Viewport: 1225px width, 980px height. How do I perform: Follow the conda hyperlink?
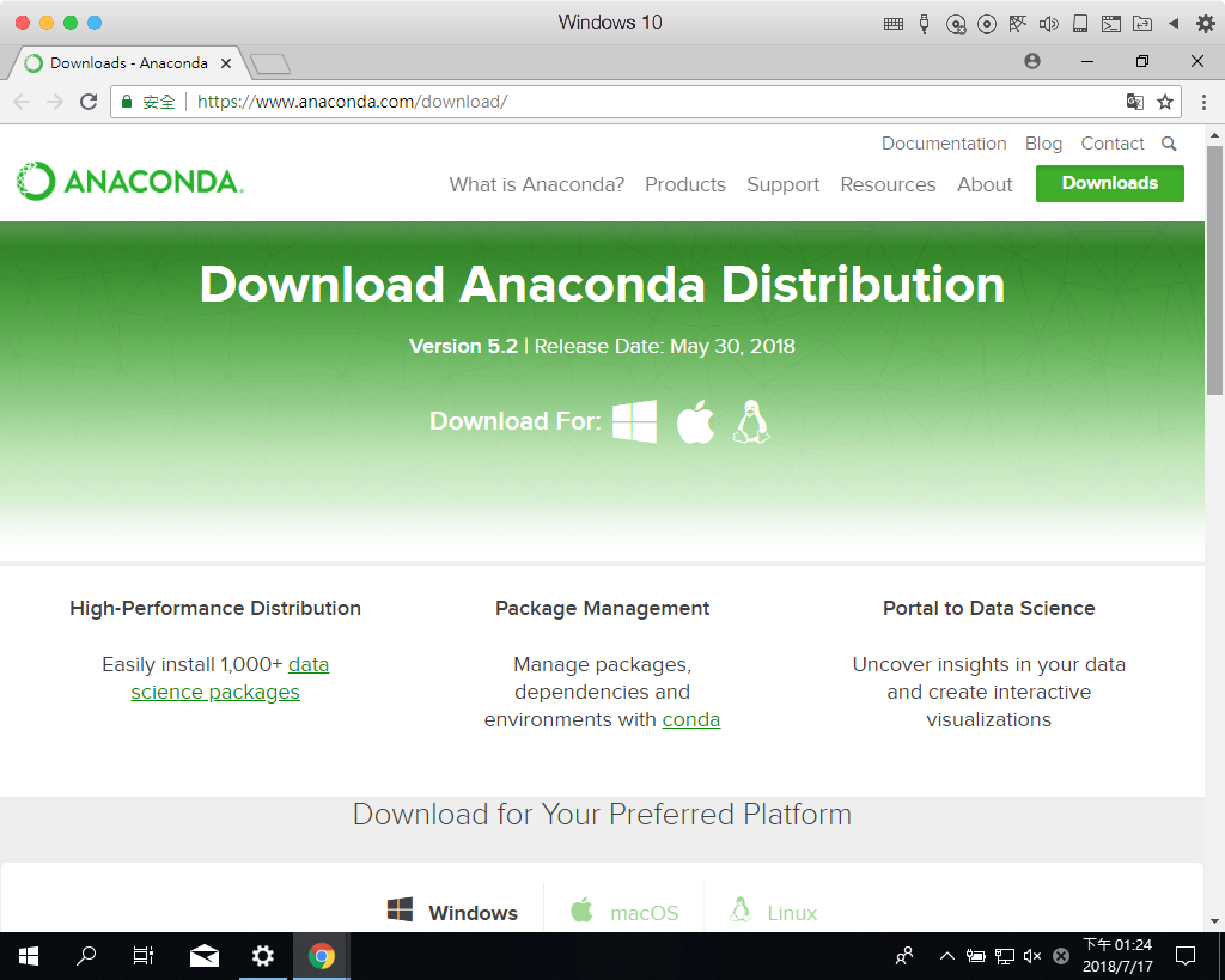(691, 719)
